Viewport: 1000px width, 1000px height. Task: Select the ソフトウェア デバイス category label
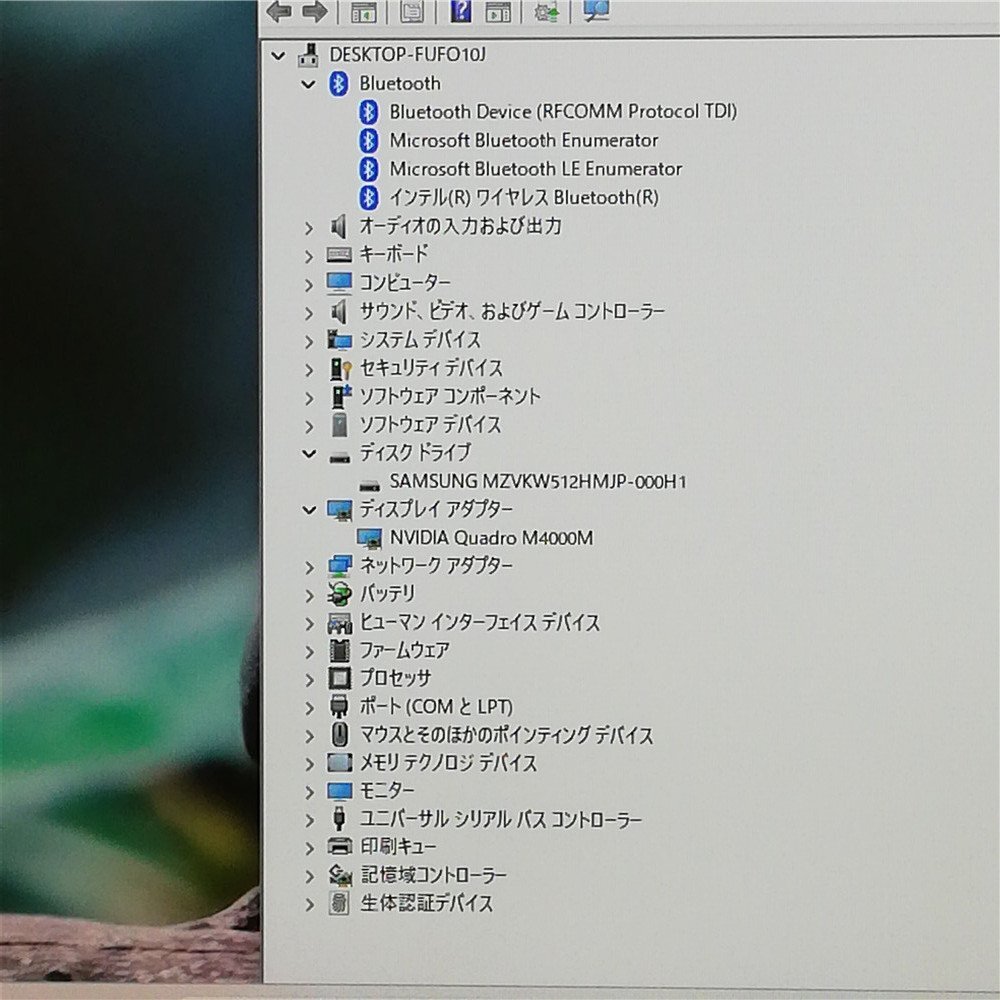[x=430, y=424]
